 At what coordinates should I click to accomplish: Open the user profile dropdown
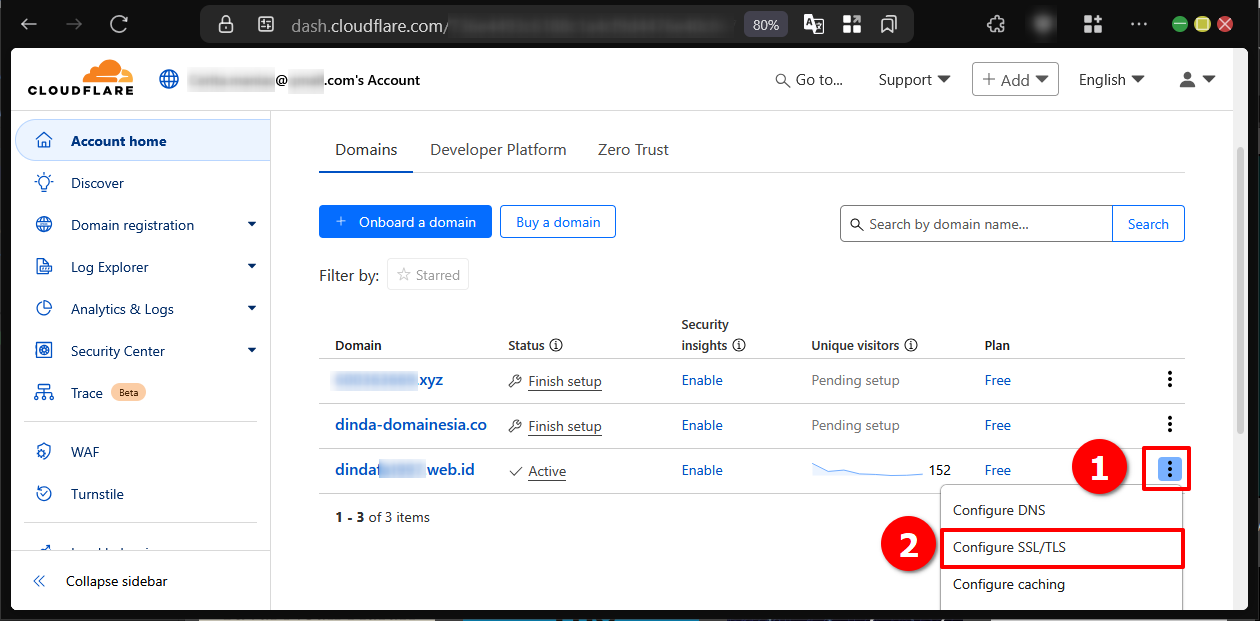pyautogui.click(x=1197, y=80)
